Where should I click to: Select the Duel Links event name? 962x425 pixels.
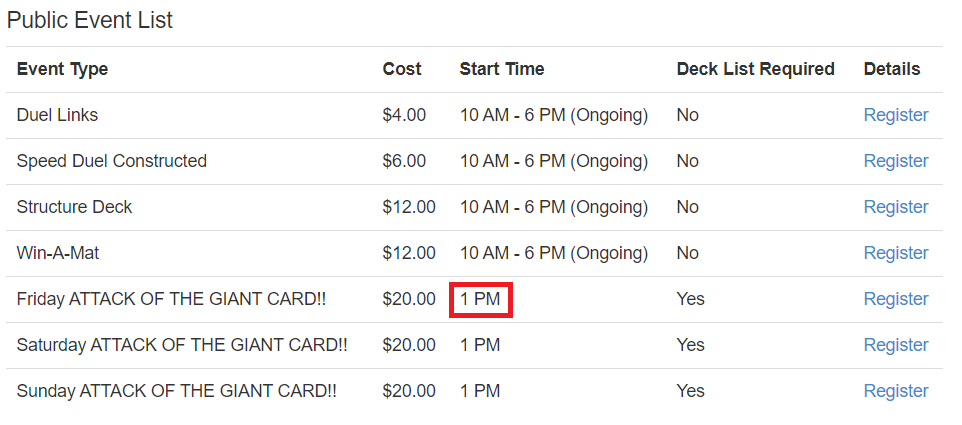(57, 115)
